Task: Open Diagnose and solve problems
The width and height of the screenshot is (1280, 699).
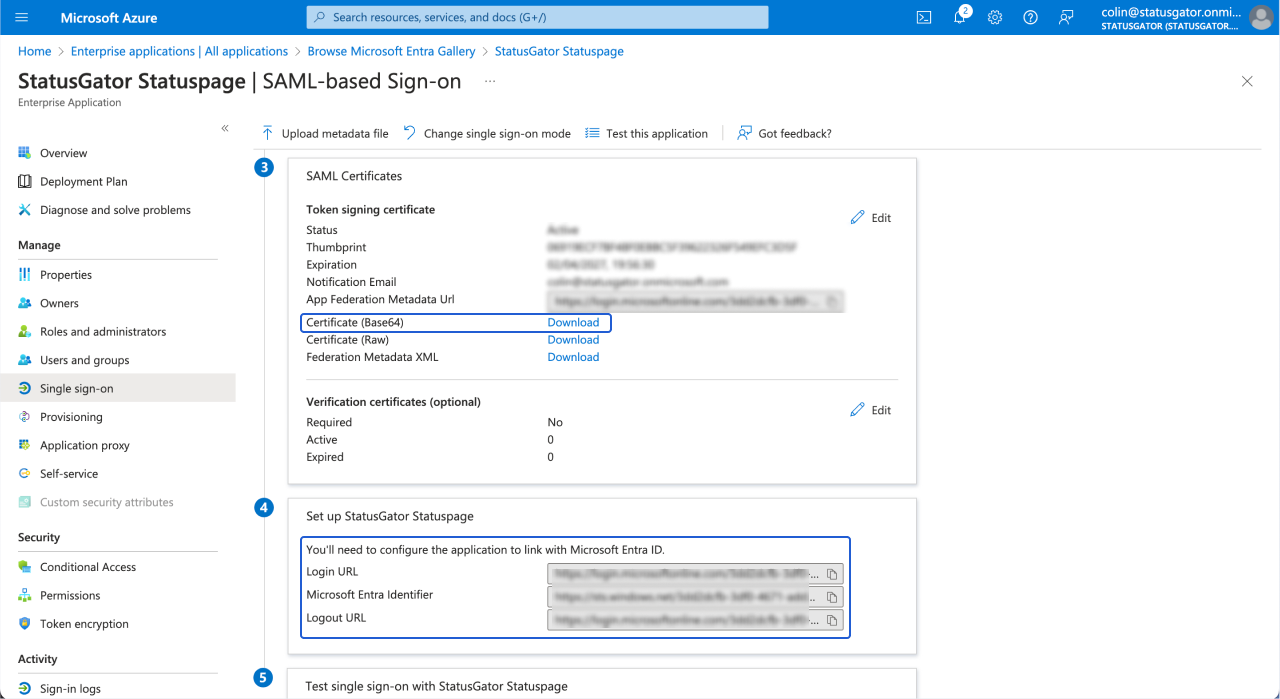Action: click(x=115, y=210)
